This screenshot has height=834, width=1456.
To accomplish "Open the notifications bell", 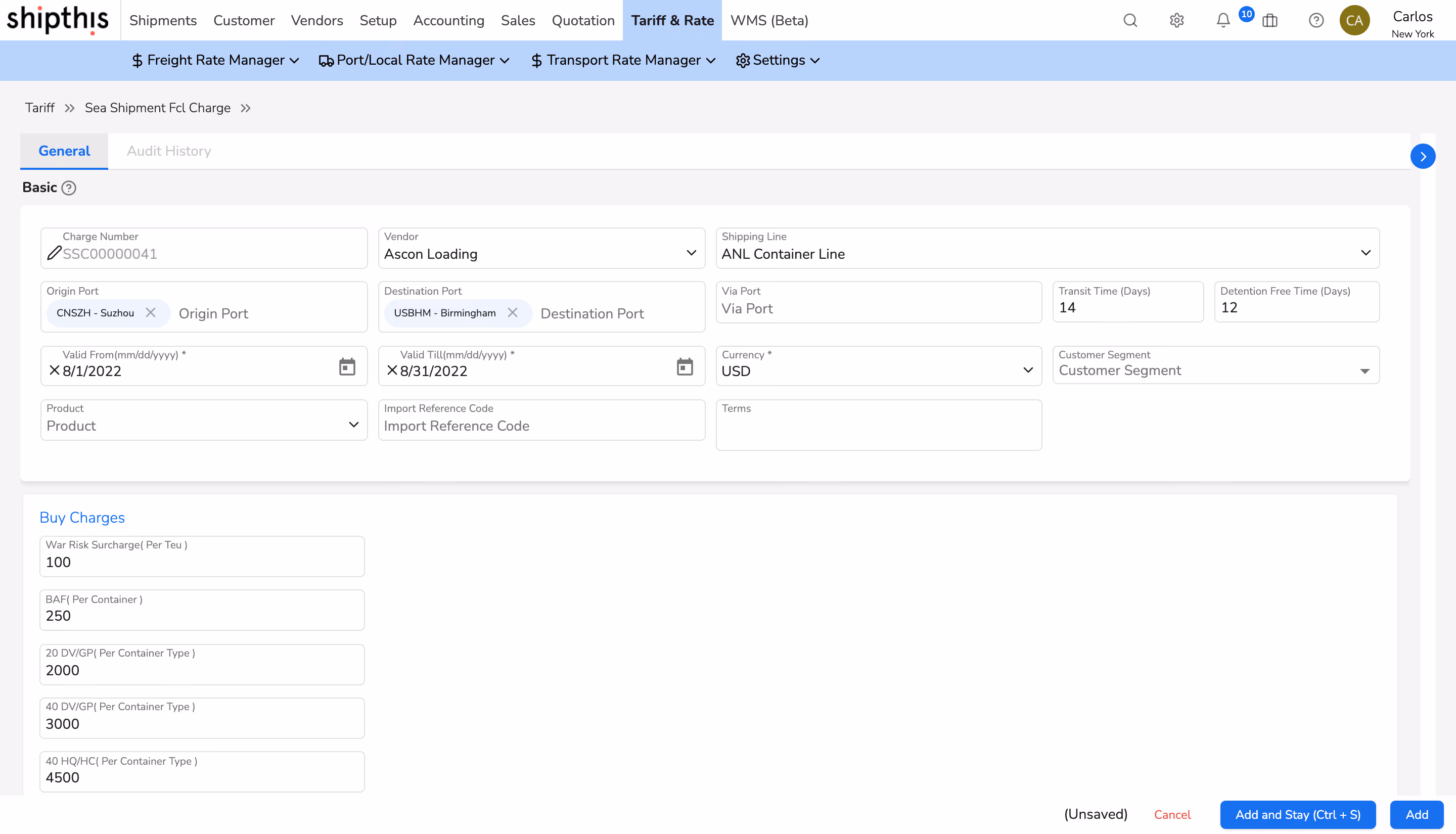I will [x=1223, y=21].
